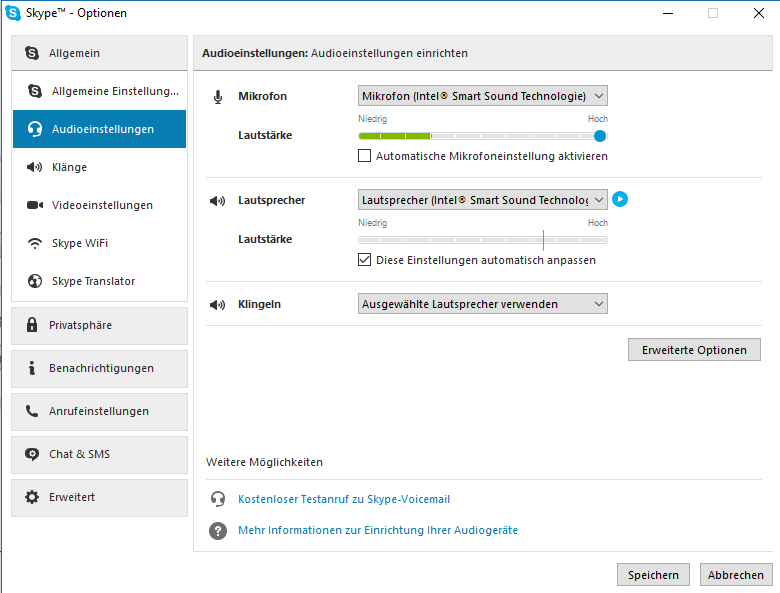The height and width of the screenshot is (593, 780).
Task: Click the camera icon beside Videoeinstellungen
Action: pos(35,205)
